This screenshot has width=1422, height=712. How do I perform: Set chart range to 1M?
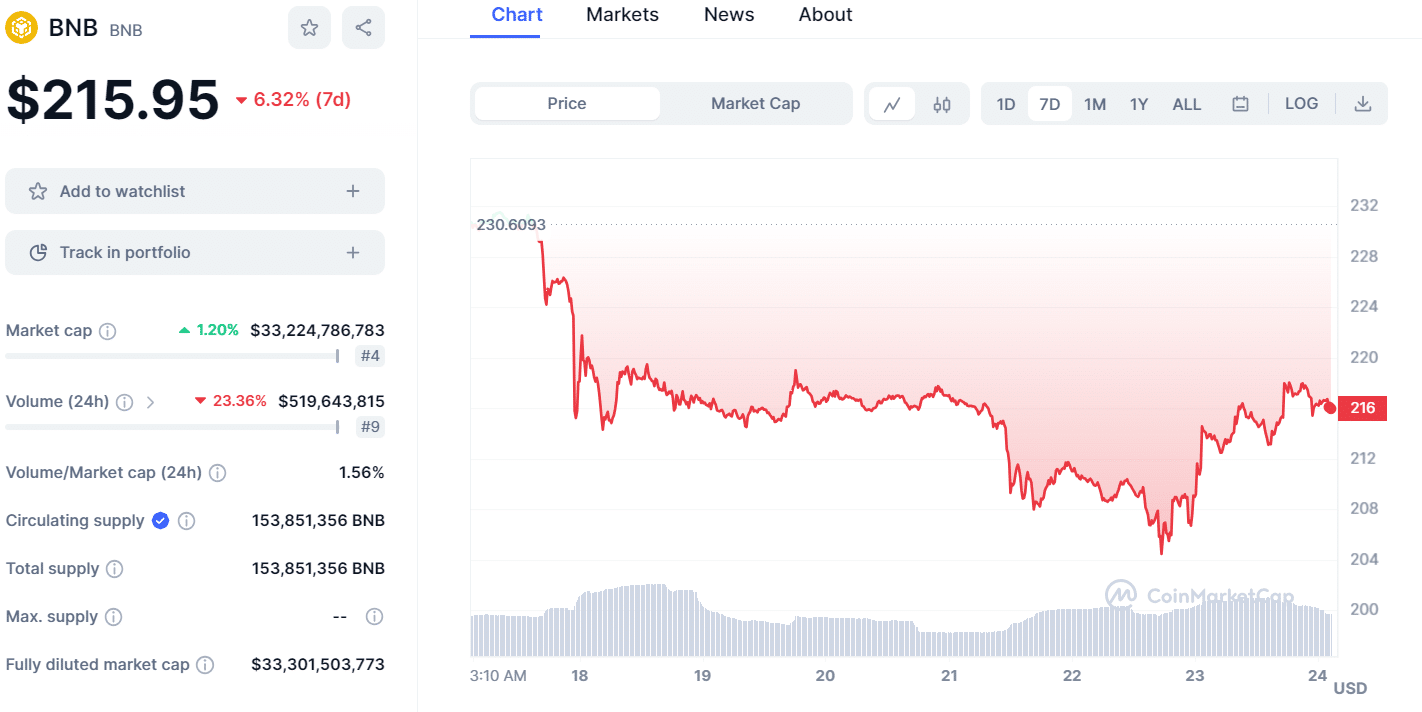point(1095,104)
